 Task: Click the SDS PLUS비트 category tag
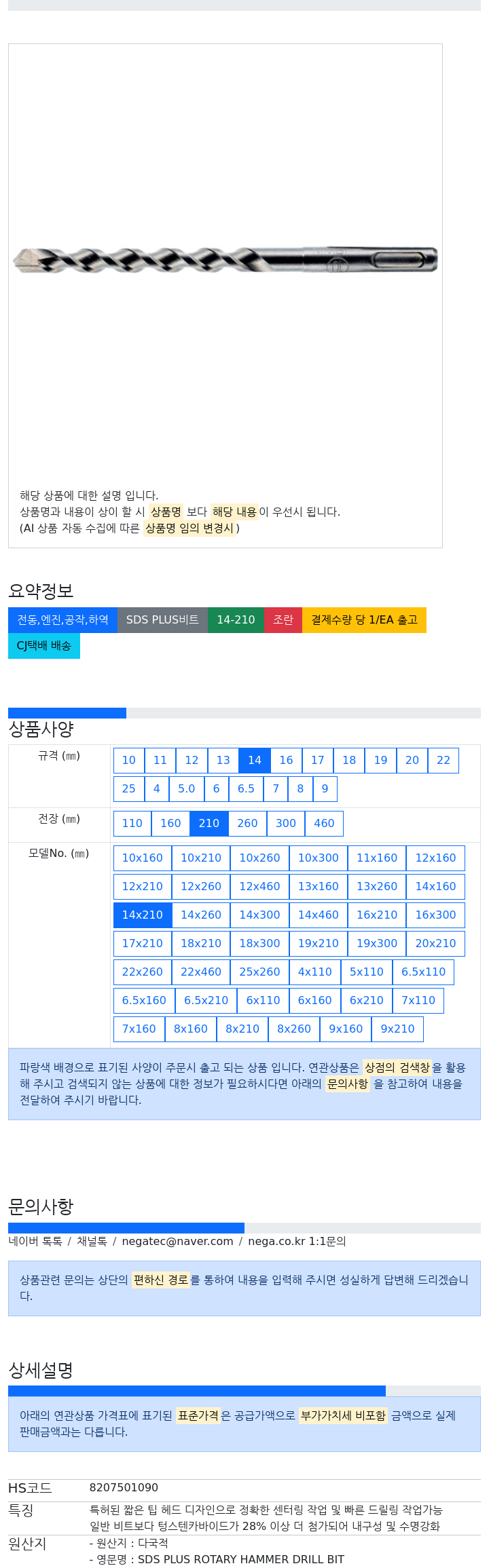pos(162,620)
